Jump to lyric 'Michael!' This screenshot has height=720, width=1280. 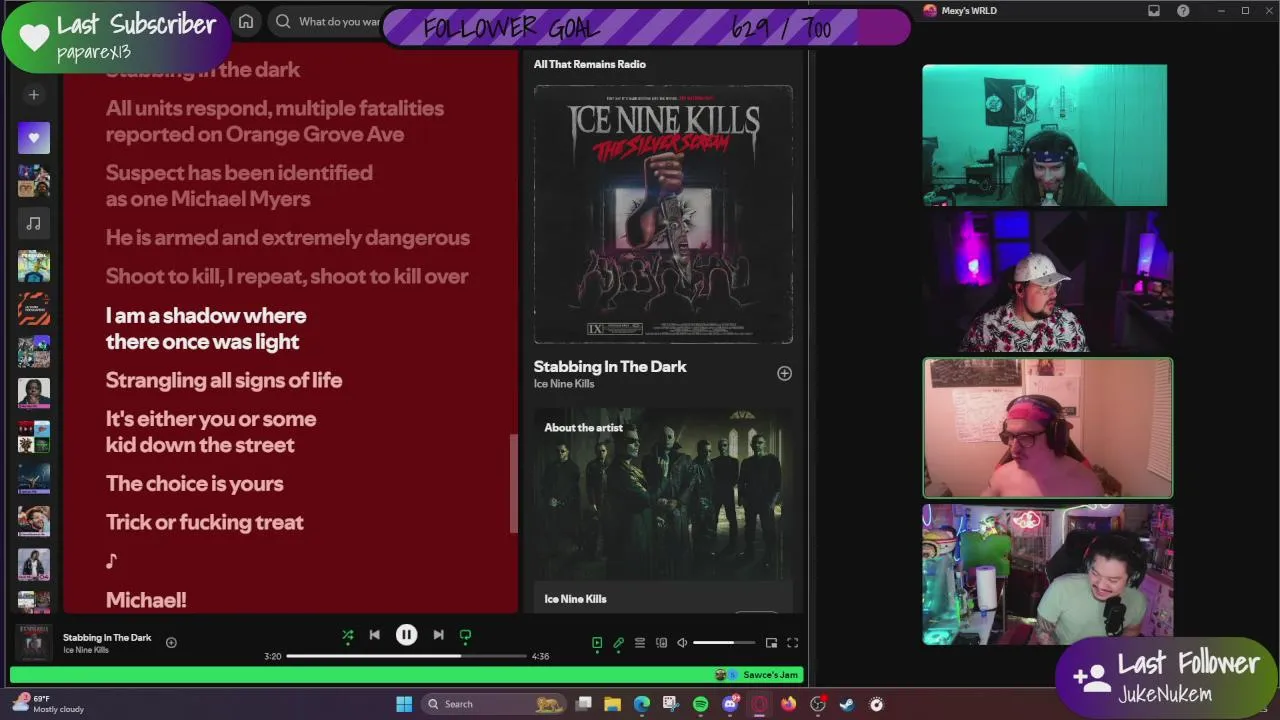[x=146, y=600]
